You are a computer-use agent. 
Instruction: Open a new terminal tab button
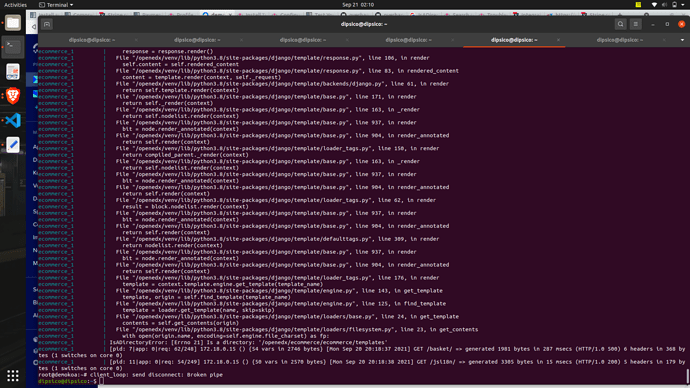(47, 24)
